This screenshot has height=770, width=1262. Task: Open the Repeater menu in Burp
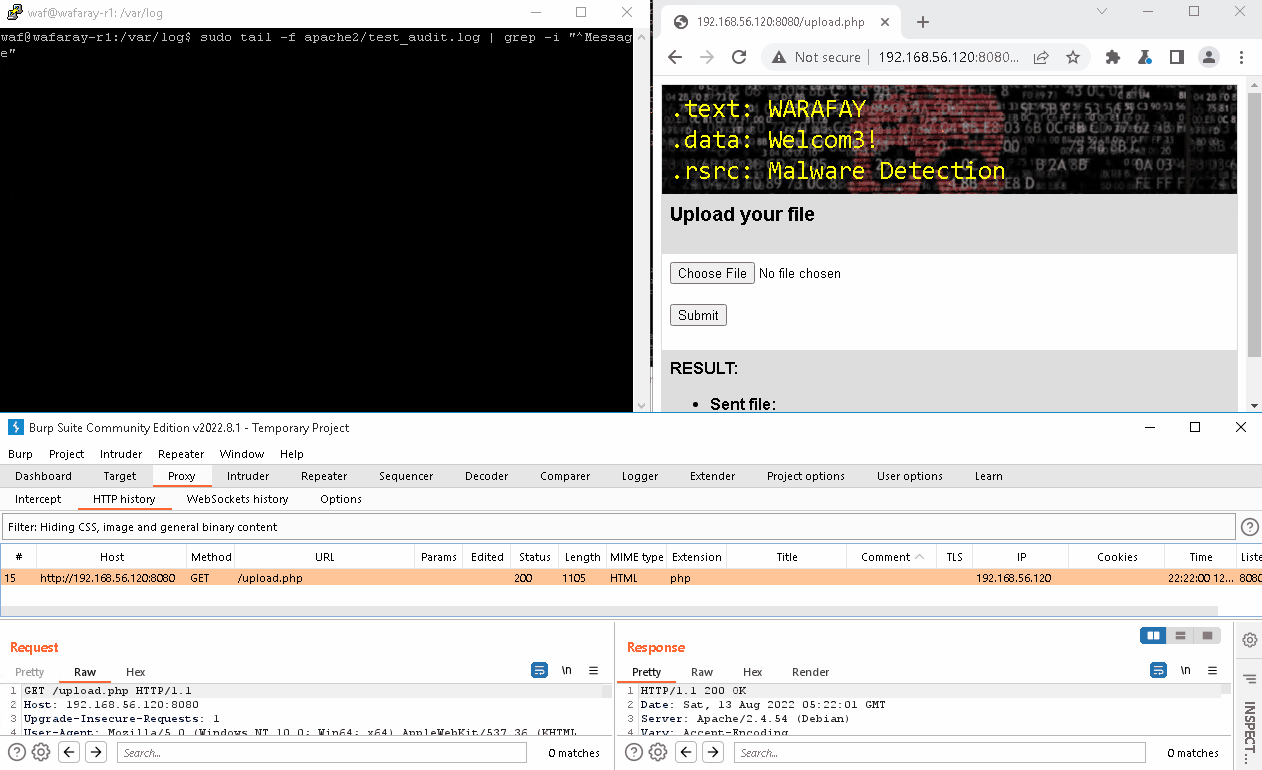(181, 454)
